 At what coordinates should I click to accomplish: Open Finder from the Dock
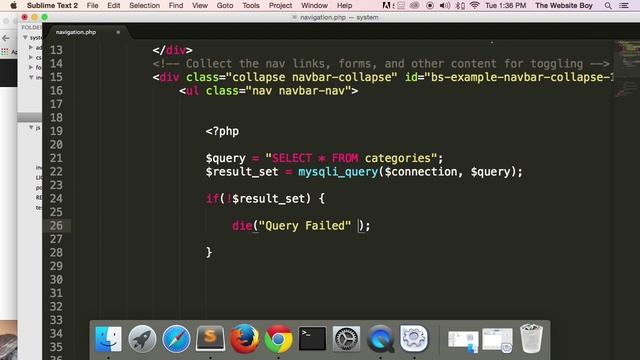point(108,338)
